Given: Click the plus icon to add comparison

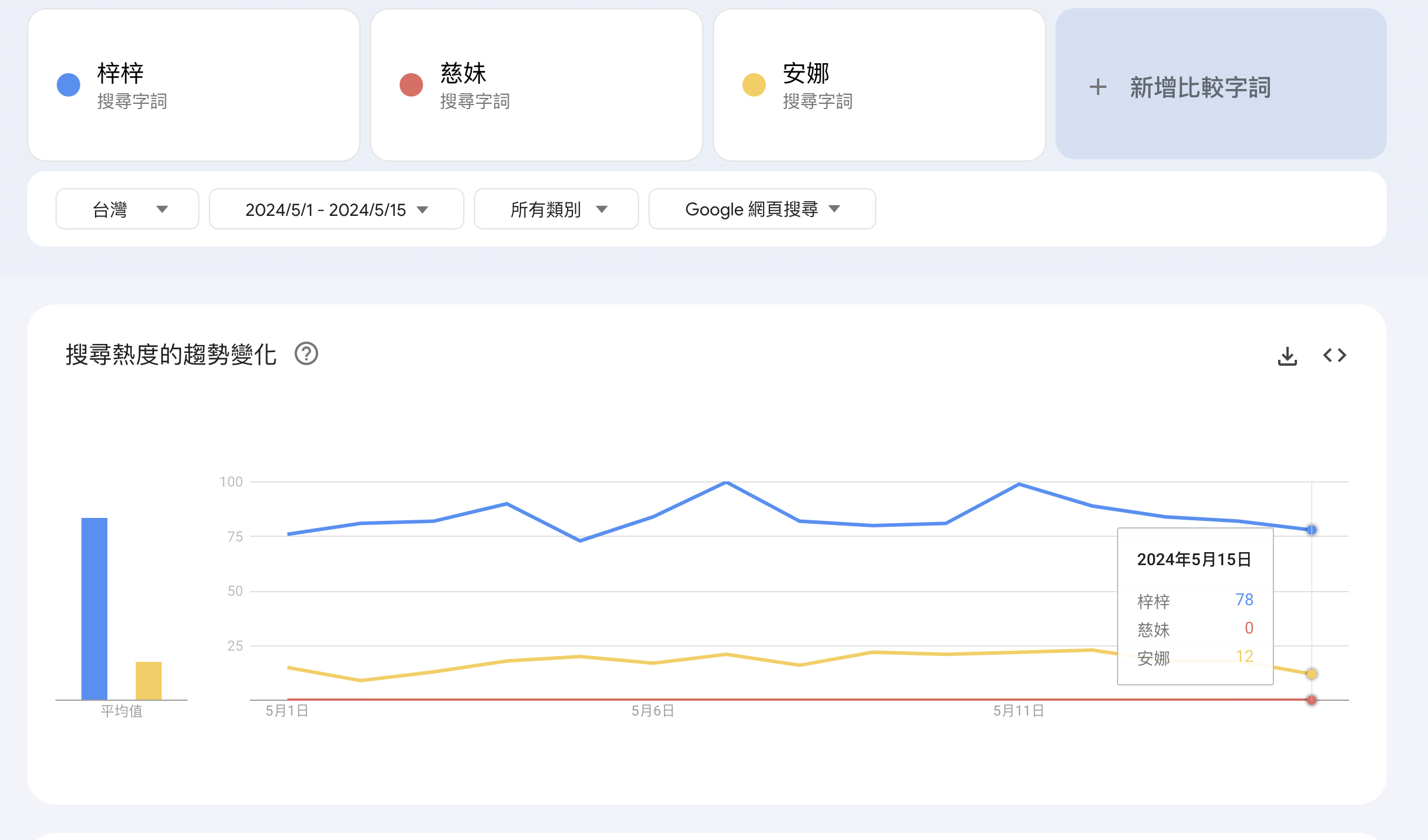Looking at the screenshot, I should (x=1098, y=87).
